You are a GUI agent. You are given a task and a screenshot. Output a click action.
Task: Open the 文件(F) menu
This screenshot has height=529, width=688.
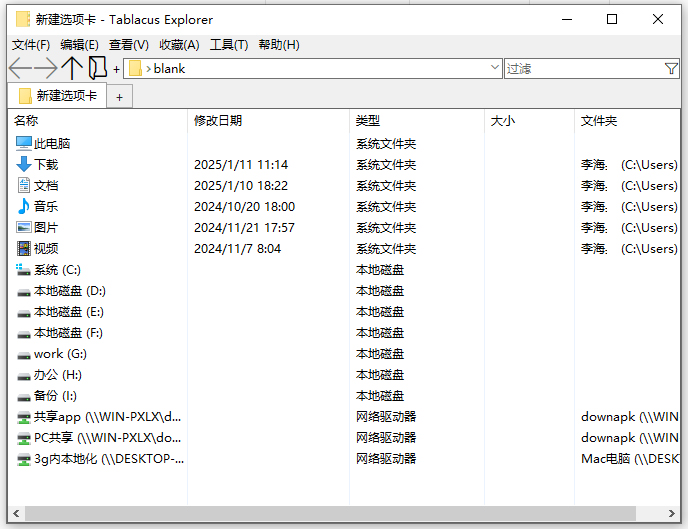pyautogui.click(x=31, y=45)
